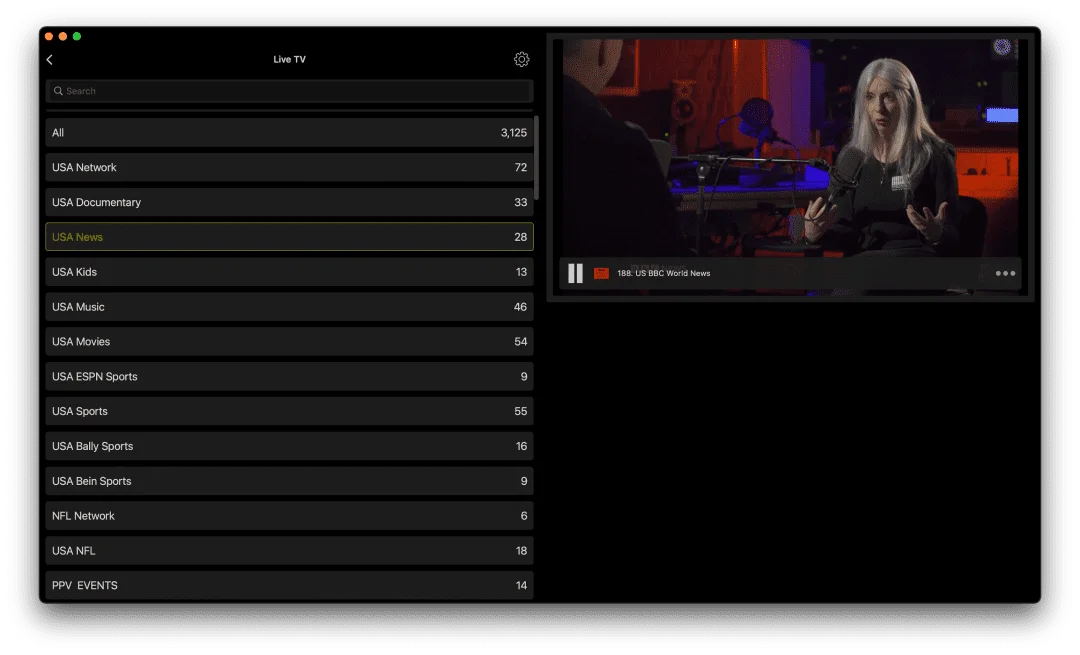Image resolution: width=1080 pixels, height=655 pixels.
Task: Go back using the left chevron
Action: click(x=50, y=60)
